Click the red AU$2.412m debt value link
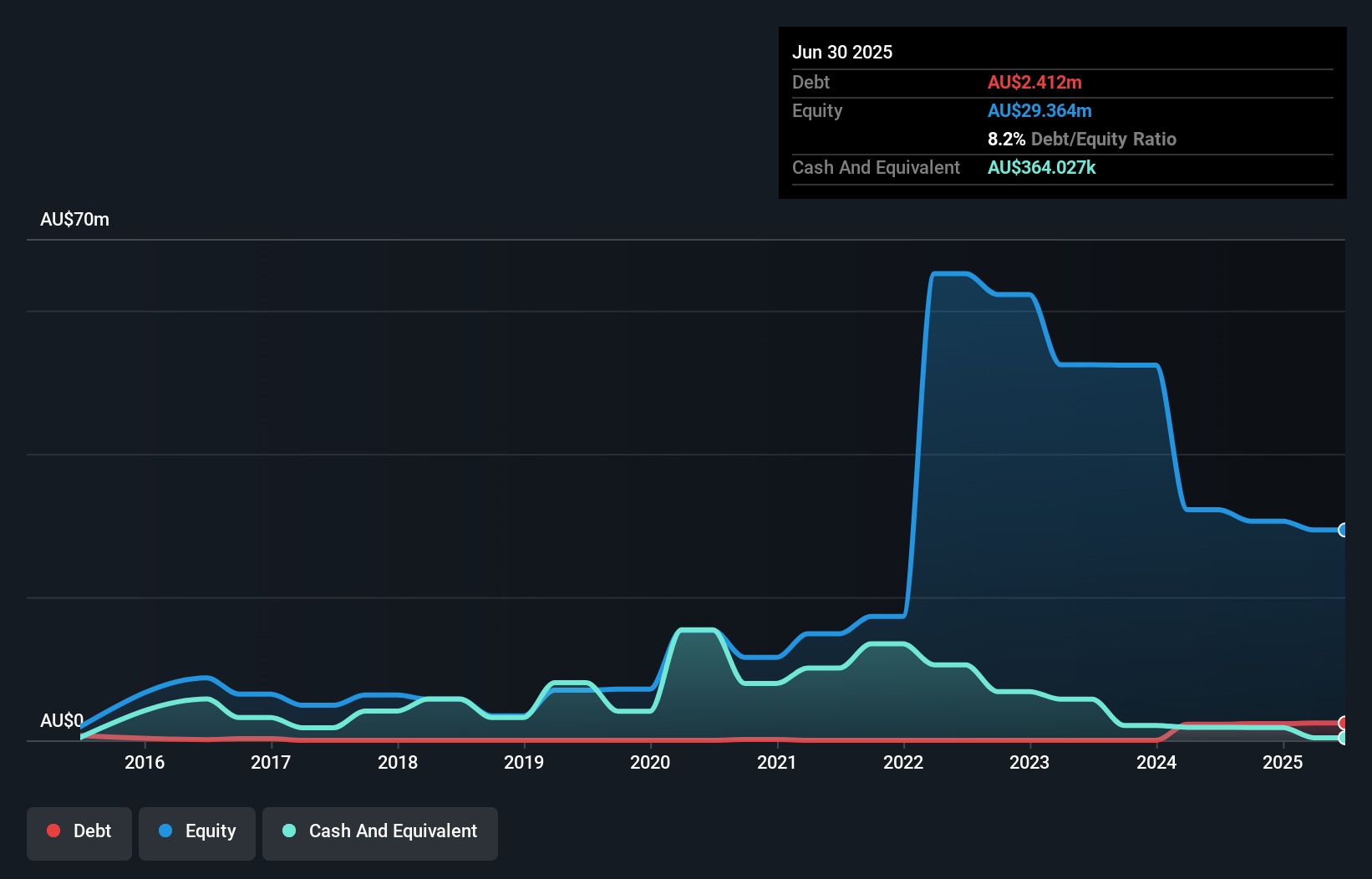Screen dimensions: 1372x879 [1035, 83]
